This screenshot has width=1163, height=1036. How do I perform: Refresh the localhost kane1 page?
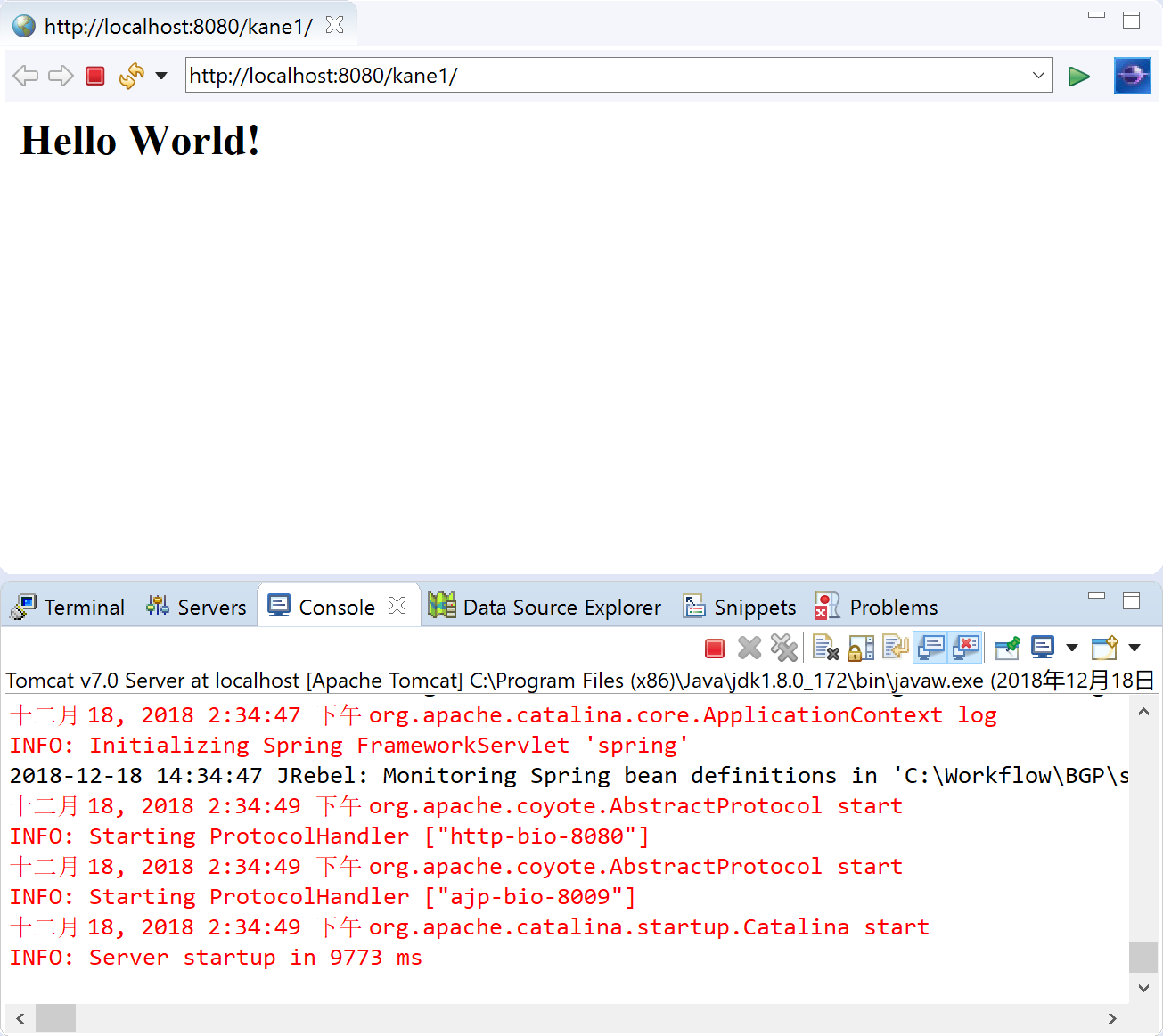tap(131, 76)
